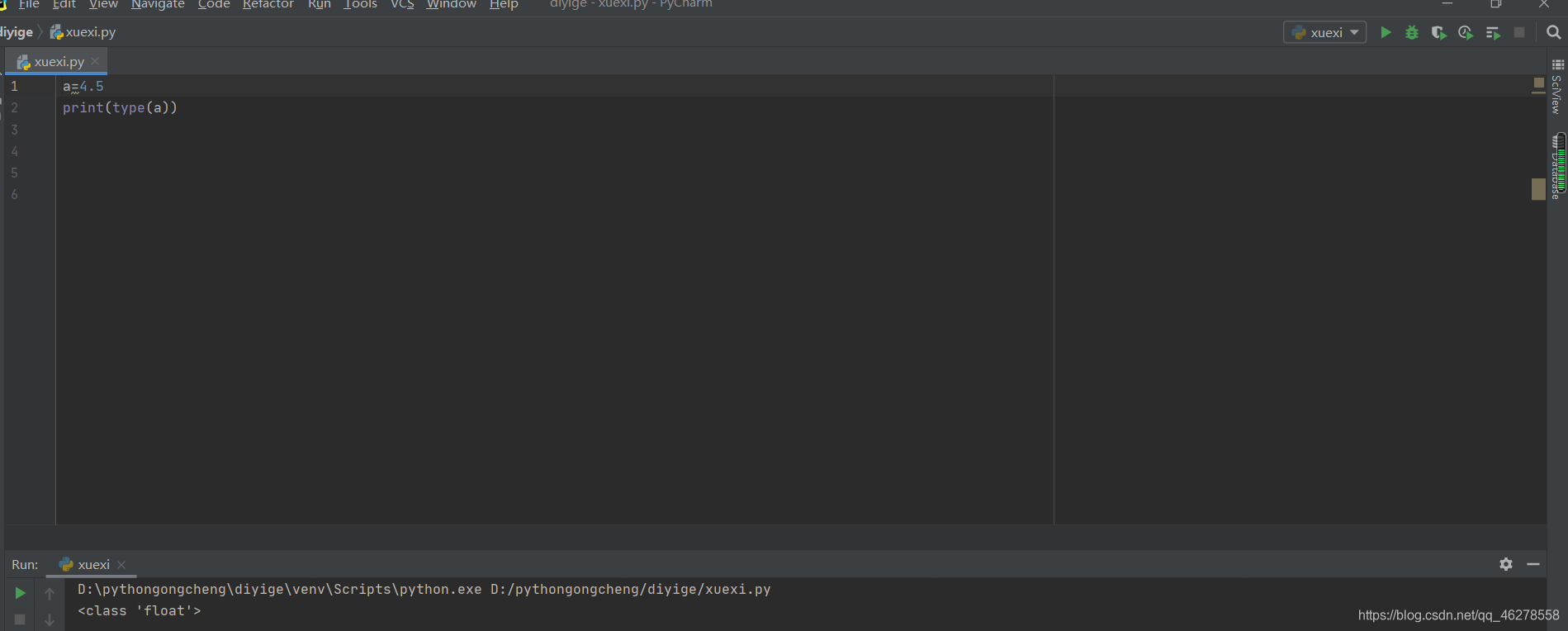Click the grey Stop square in top toolbar
The height and width of the screenshot is (631, 1568).
click(1519, 32)
